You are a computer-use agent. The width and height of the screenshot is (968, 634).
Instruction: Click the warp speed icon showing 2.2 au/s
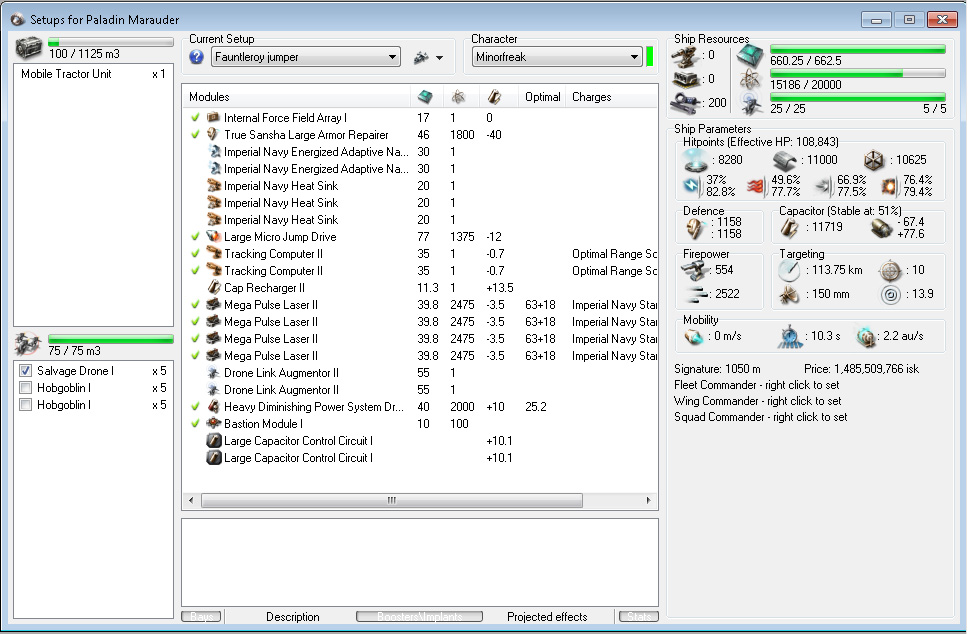tap(867, 337)
